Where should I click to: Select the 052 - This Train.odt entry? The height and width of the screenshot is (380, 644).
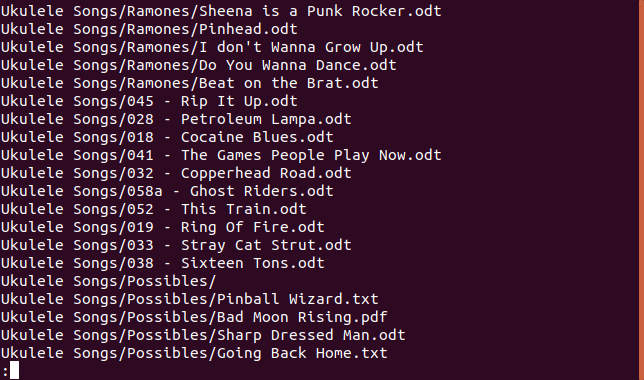tap(154, 210)
